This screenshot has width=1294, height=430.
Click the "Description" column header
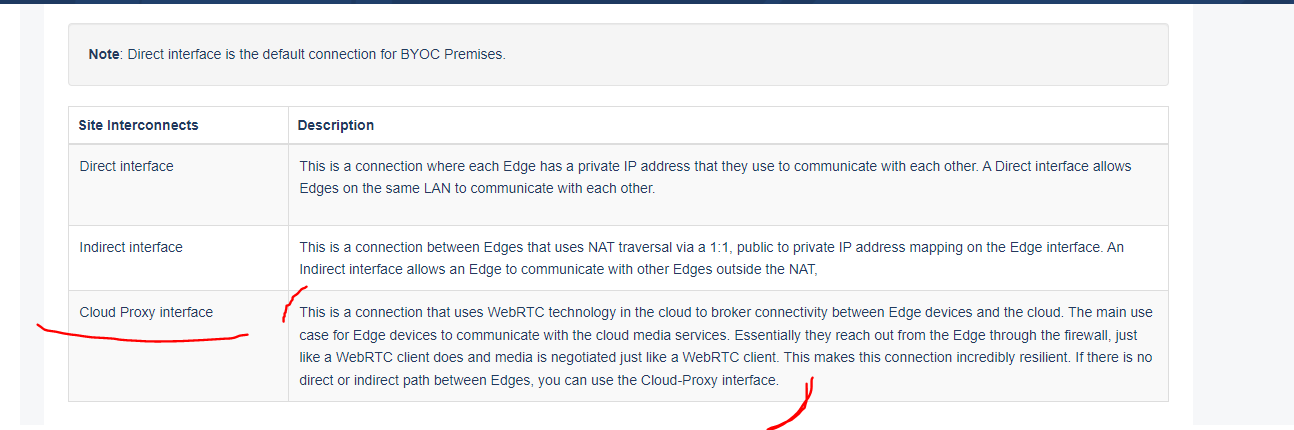pyautogui.click(x=336, y=125)
